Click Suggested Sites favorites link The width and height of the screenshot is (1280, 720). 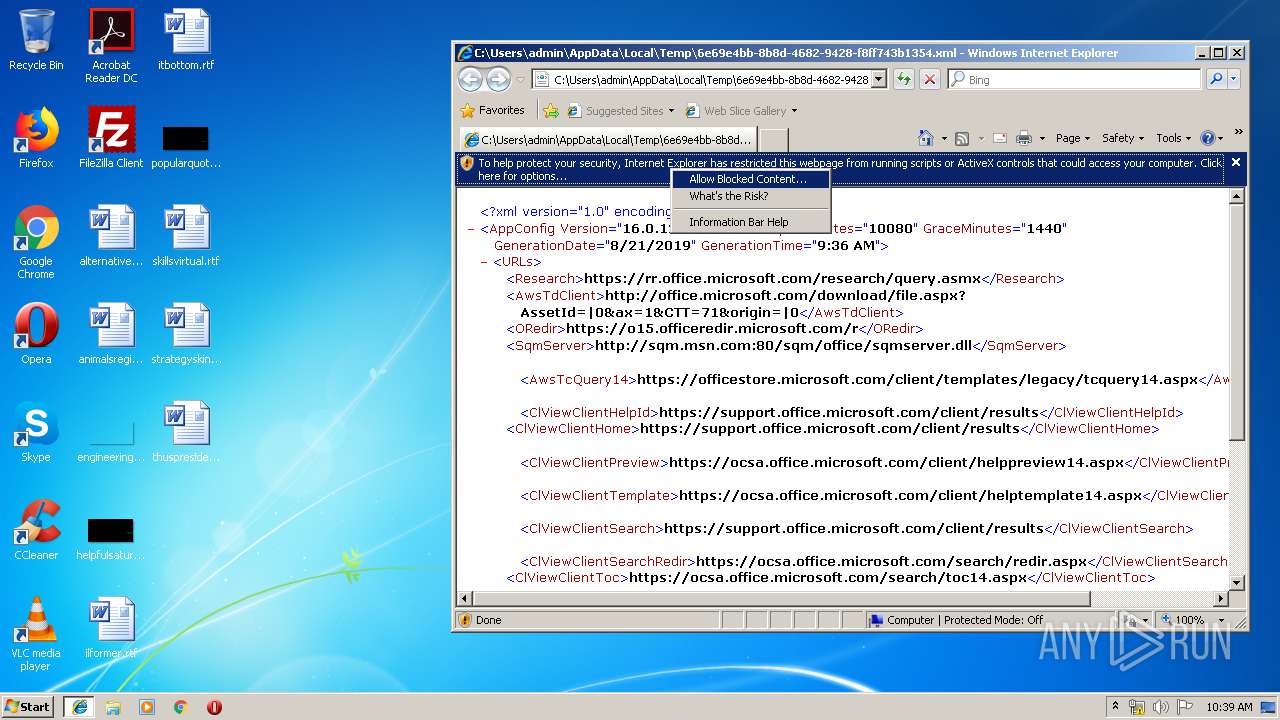coord(620,111)
